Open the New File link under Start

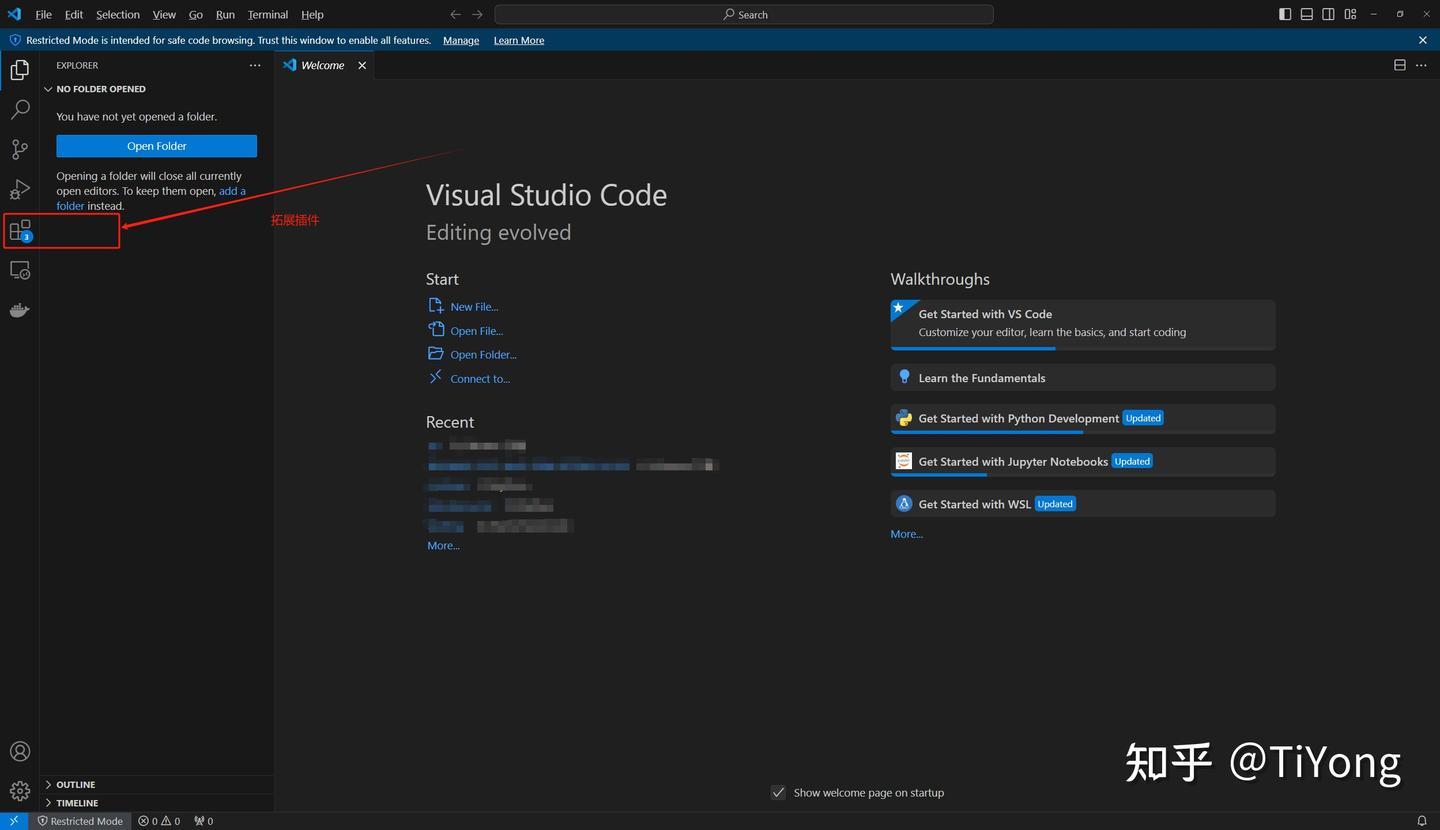474,306
